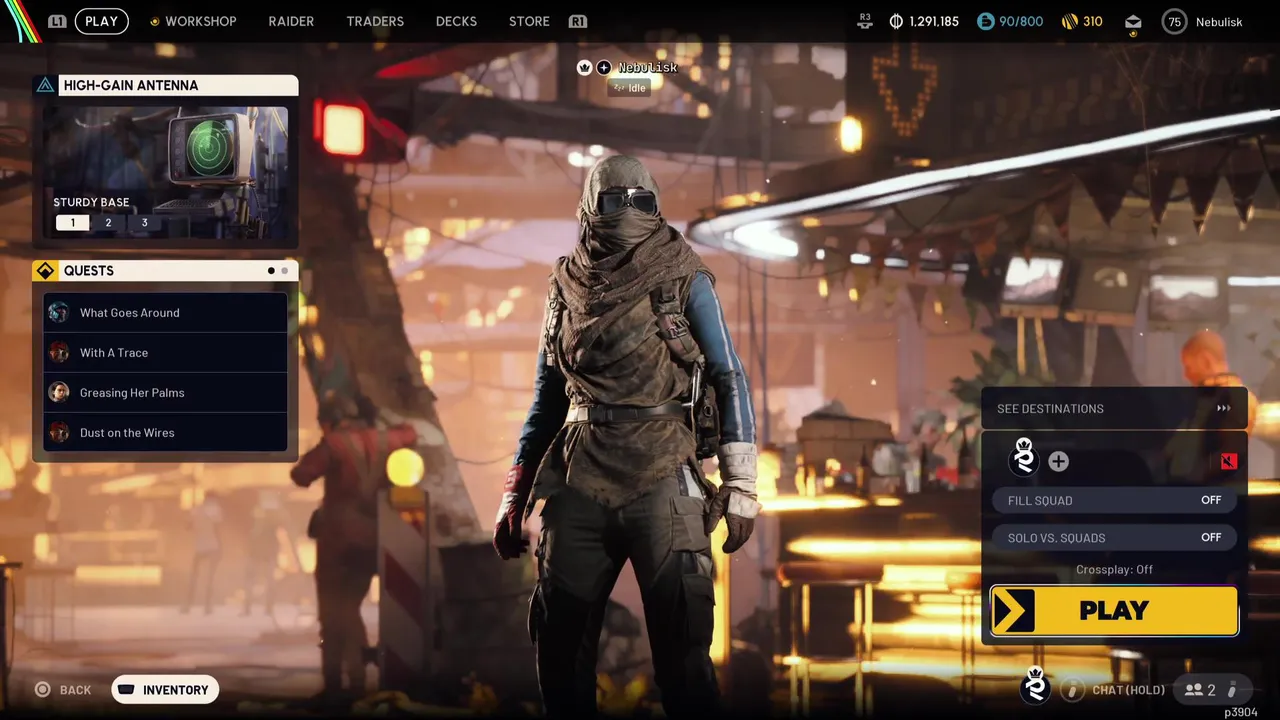The width and height of the screenshot is (1280, 720).
Task: Select the first quests page dot
Action: 271,271
